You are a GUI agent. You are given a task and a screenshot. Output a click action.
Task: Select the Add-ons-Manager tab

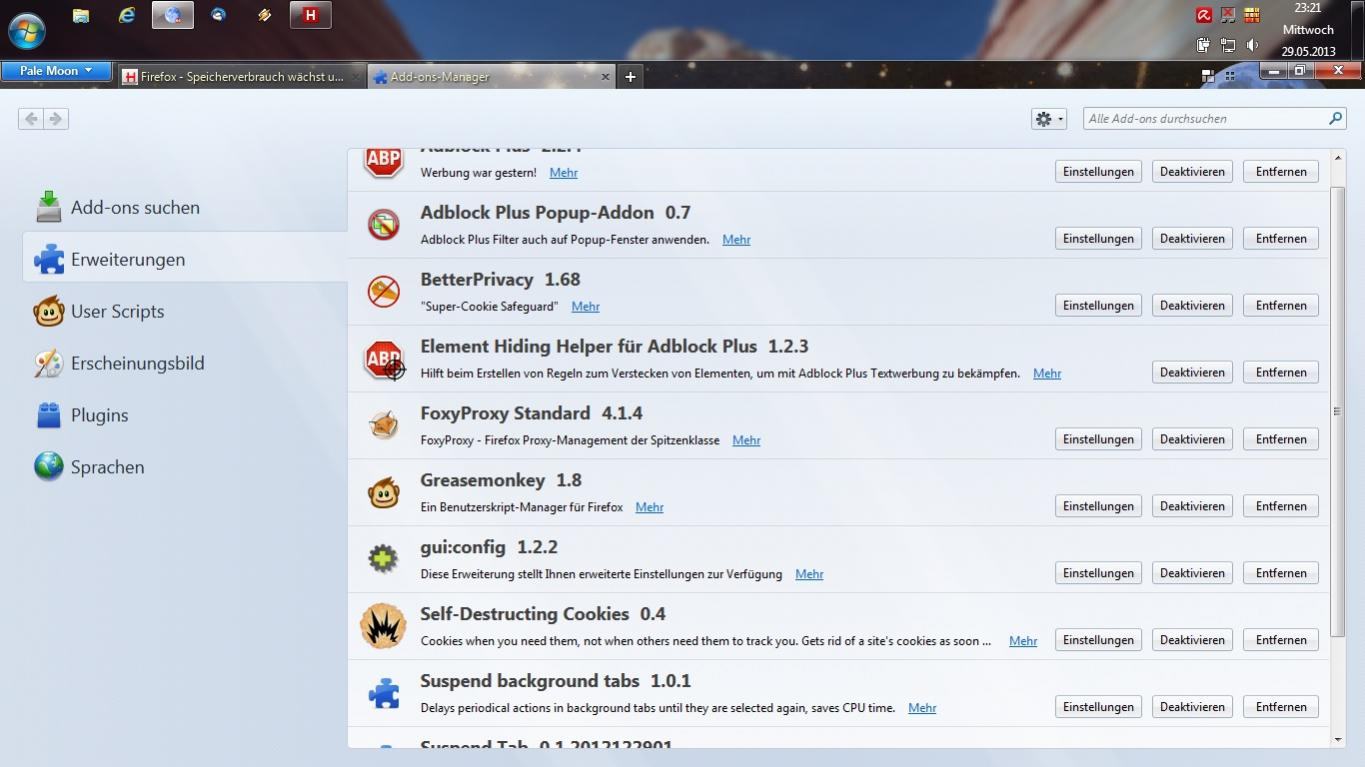coord(490,76)
